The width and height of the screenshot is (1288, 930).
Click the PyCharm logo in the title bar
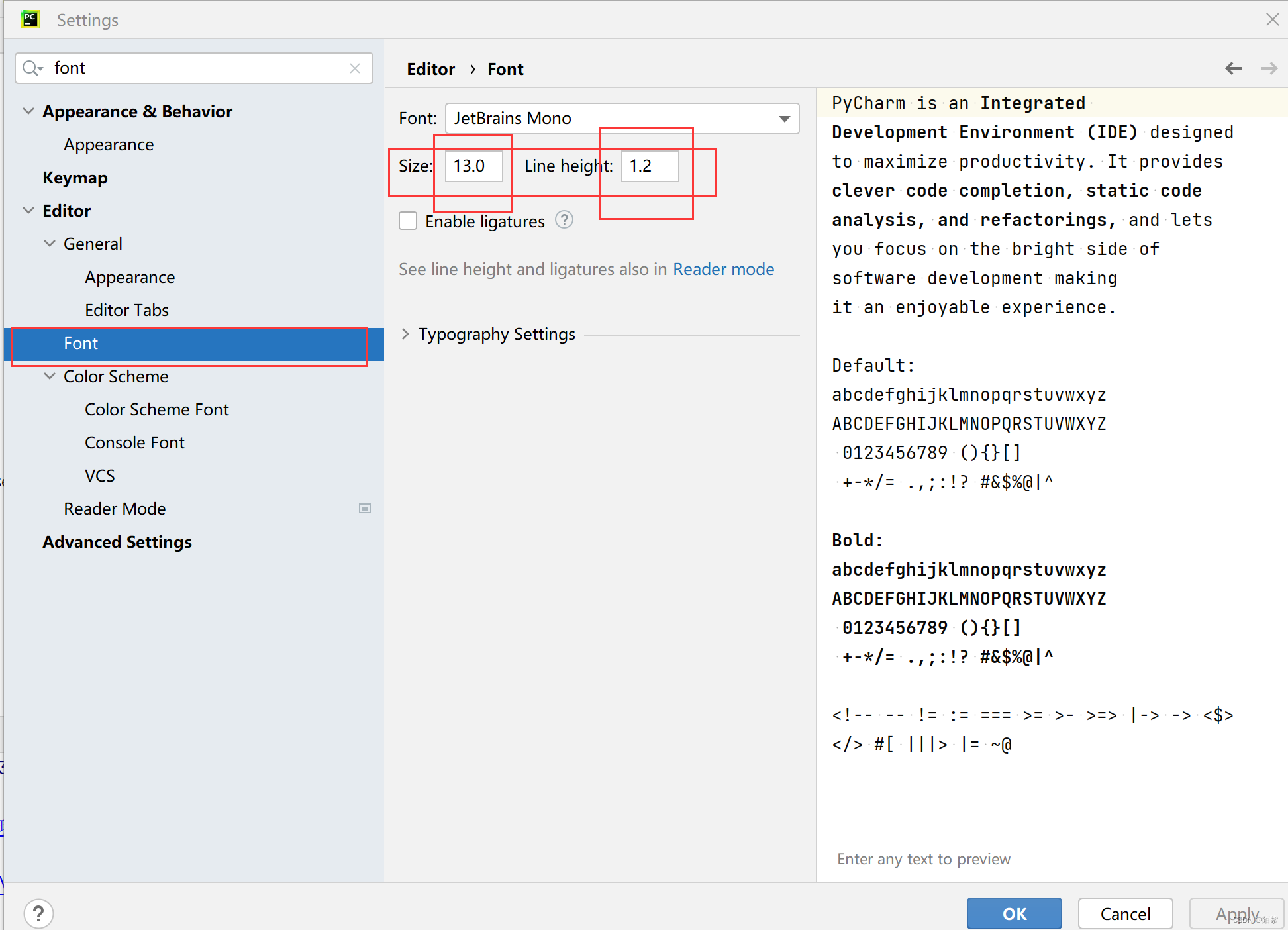pyautogui.click(x=30, y=19)
